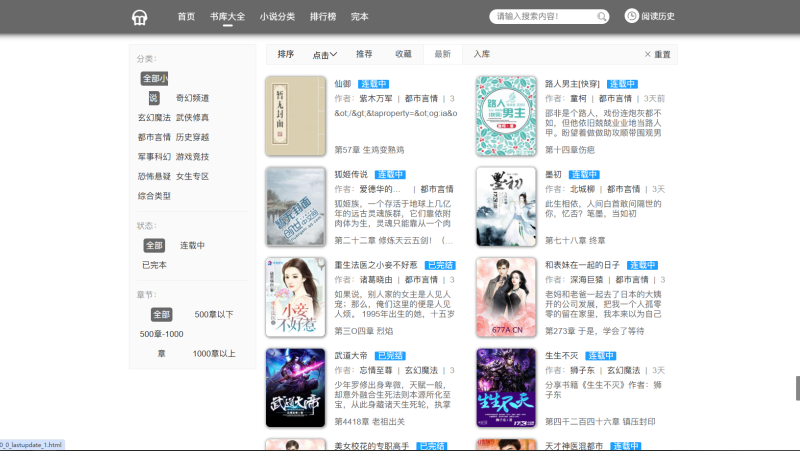Open title 狐姬传说
This screenshot has width=800, height=451.
click(x=351, y=174)
